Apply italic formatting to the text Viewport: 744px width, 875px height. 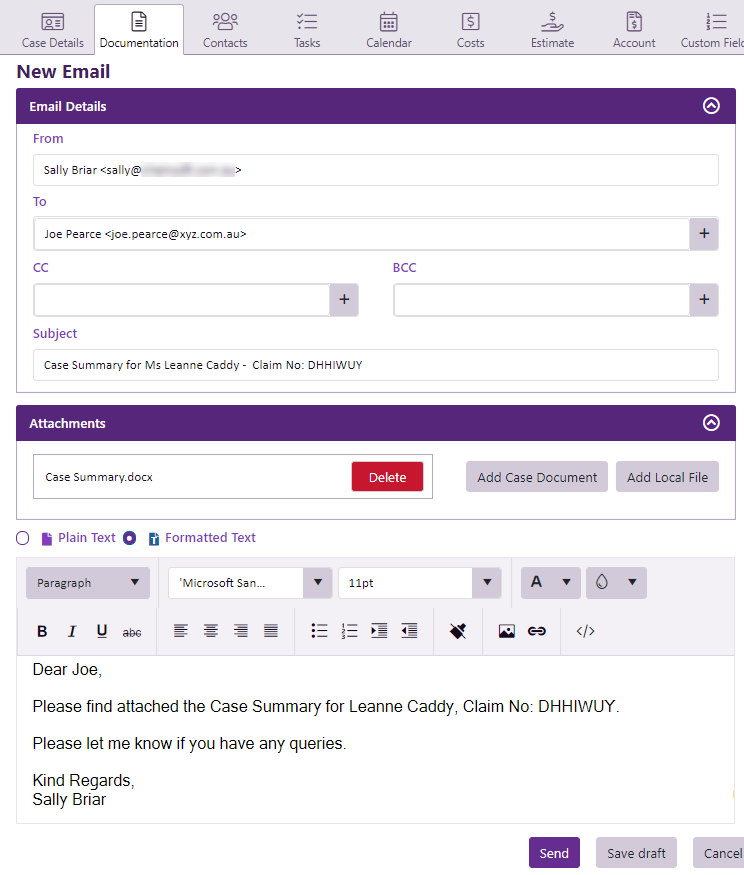pos(72,631)
